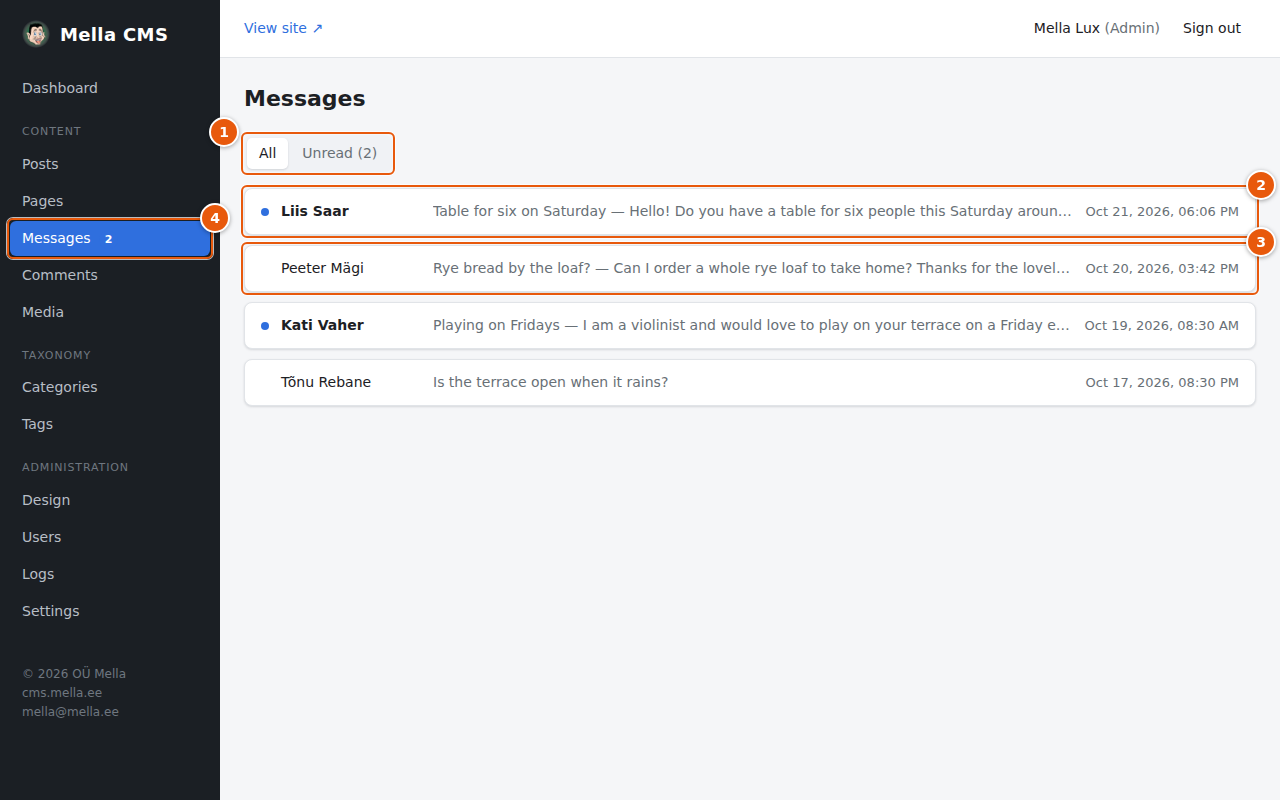Click the Mella CMS logo avatar
Image resolution: width=1280 pixels, height=800 pixels.
[x=36, y=34]
